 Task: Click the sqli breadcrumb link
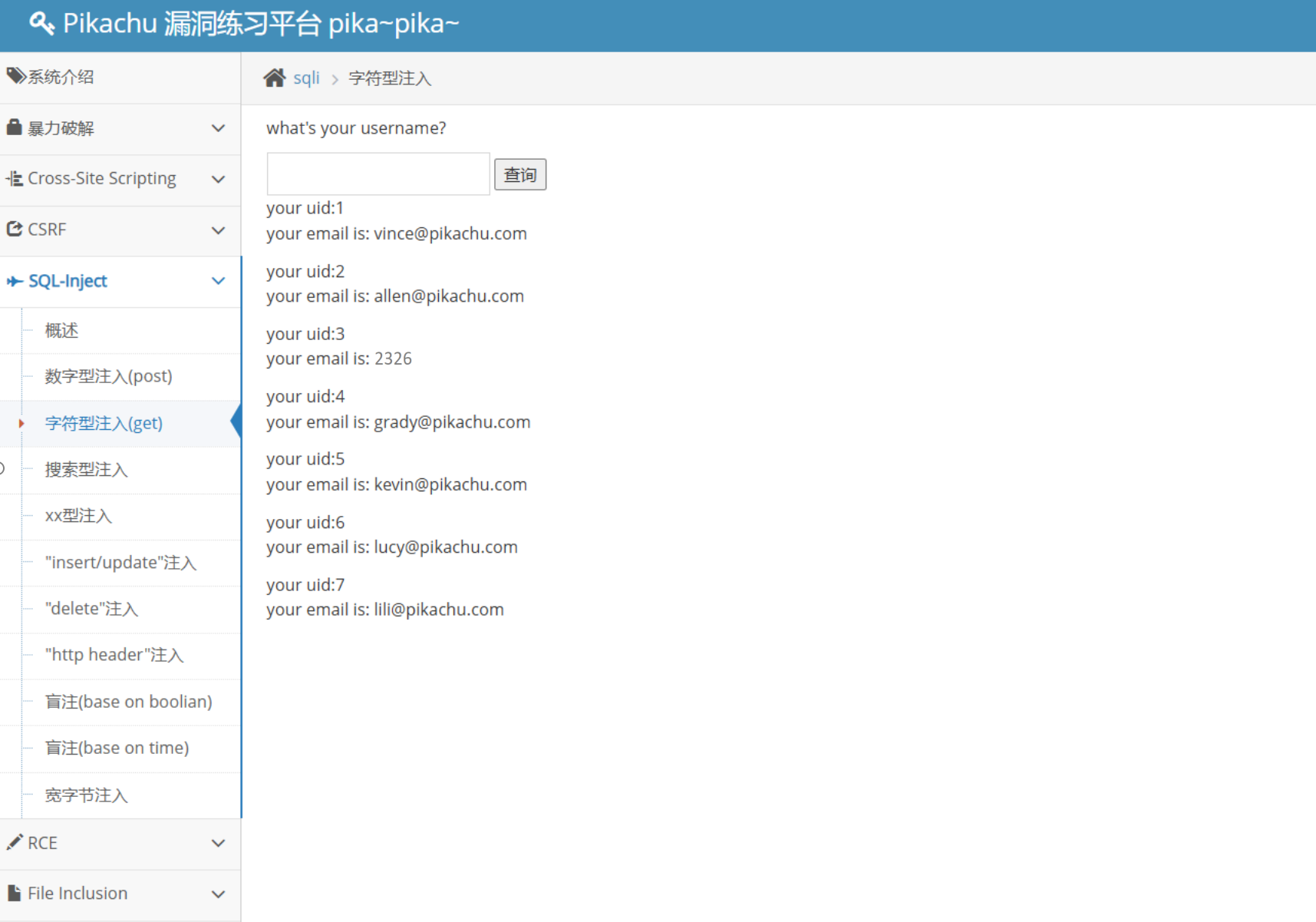tap(306, 78)
